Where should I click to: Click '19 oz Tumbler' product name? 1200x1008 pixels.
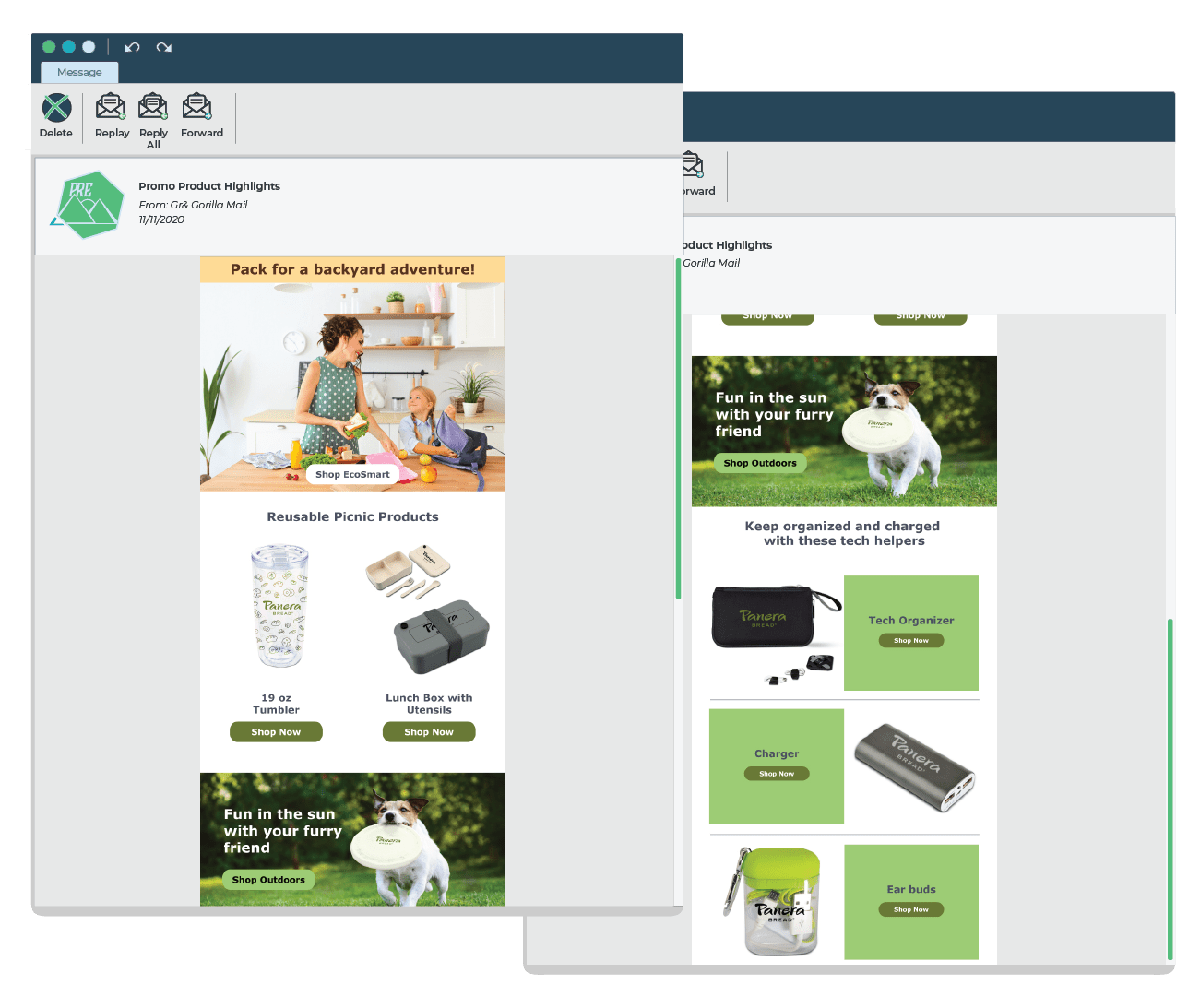(276, 704)
